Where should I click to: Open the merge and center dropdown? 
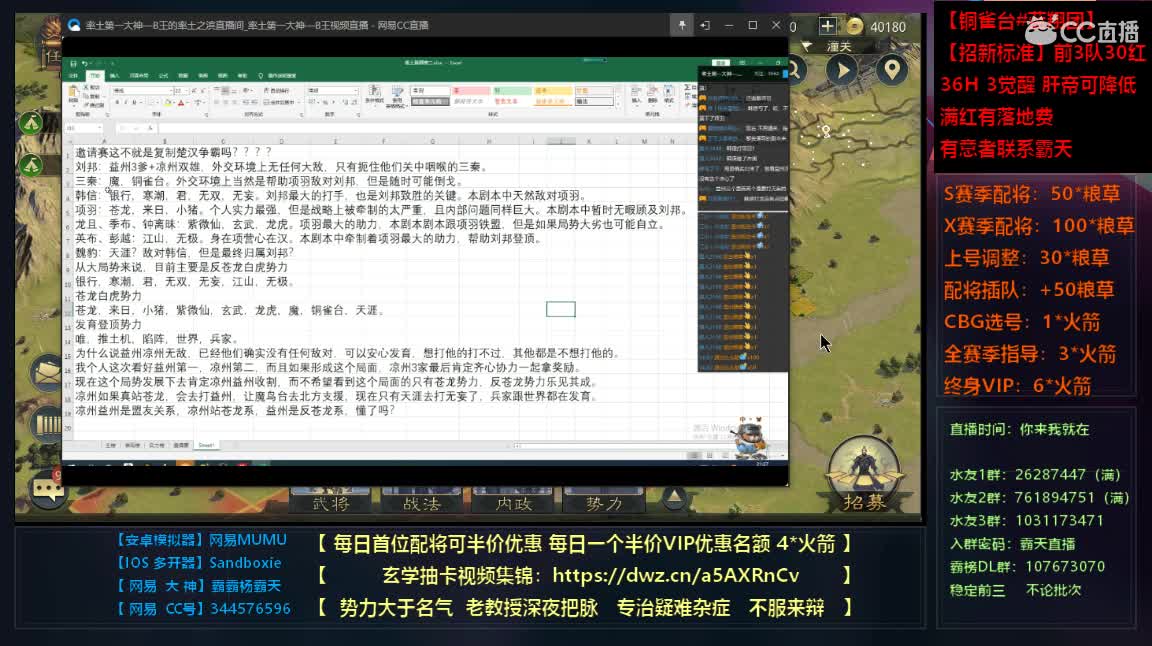coord(298,102)
